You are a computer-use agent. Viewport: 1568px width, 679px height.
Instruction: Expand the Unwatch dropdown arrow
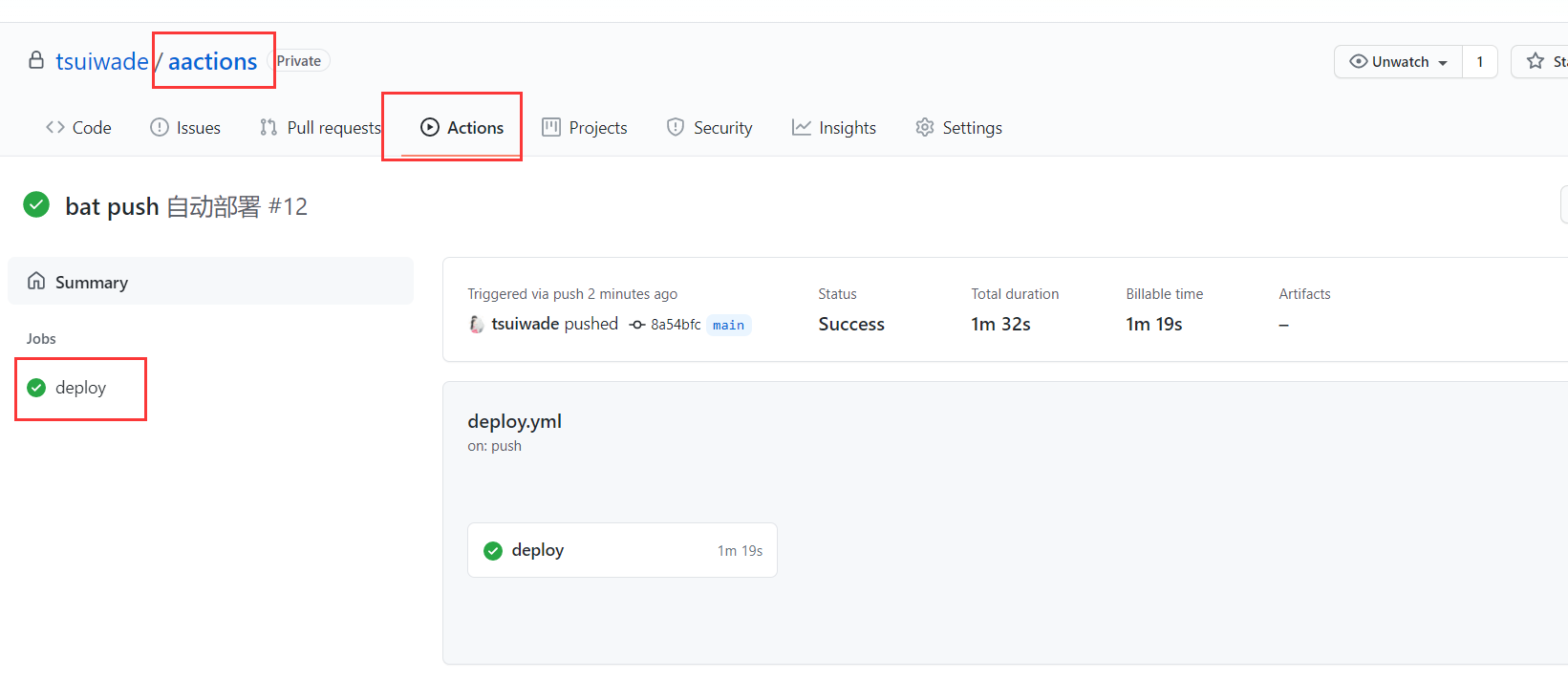tap(1443, 63)
